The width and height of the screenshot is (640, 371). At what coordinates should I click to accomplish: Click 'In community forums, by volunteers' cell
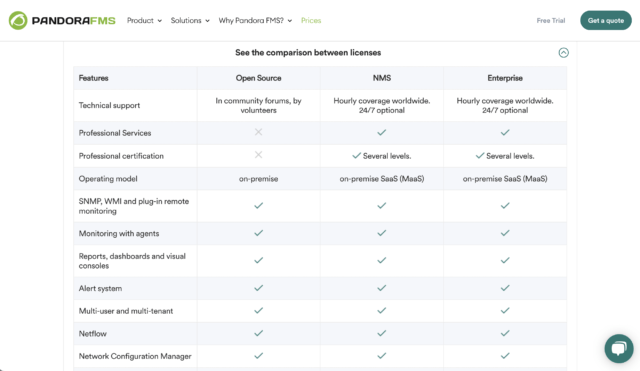coord(258,105)
